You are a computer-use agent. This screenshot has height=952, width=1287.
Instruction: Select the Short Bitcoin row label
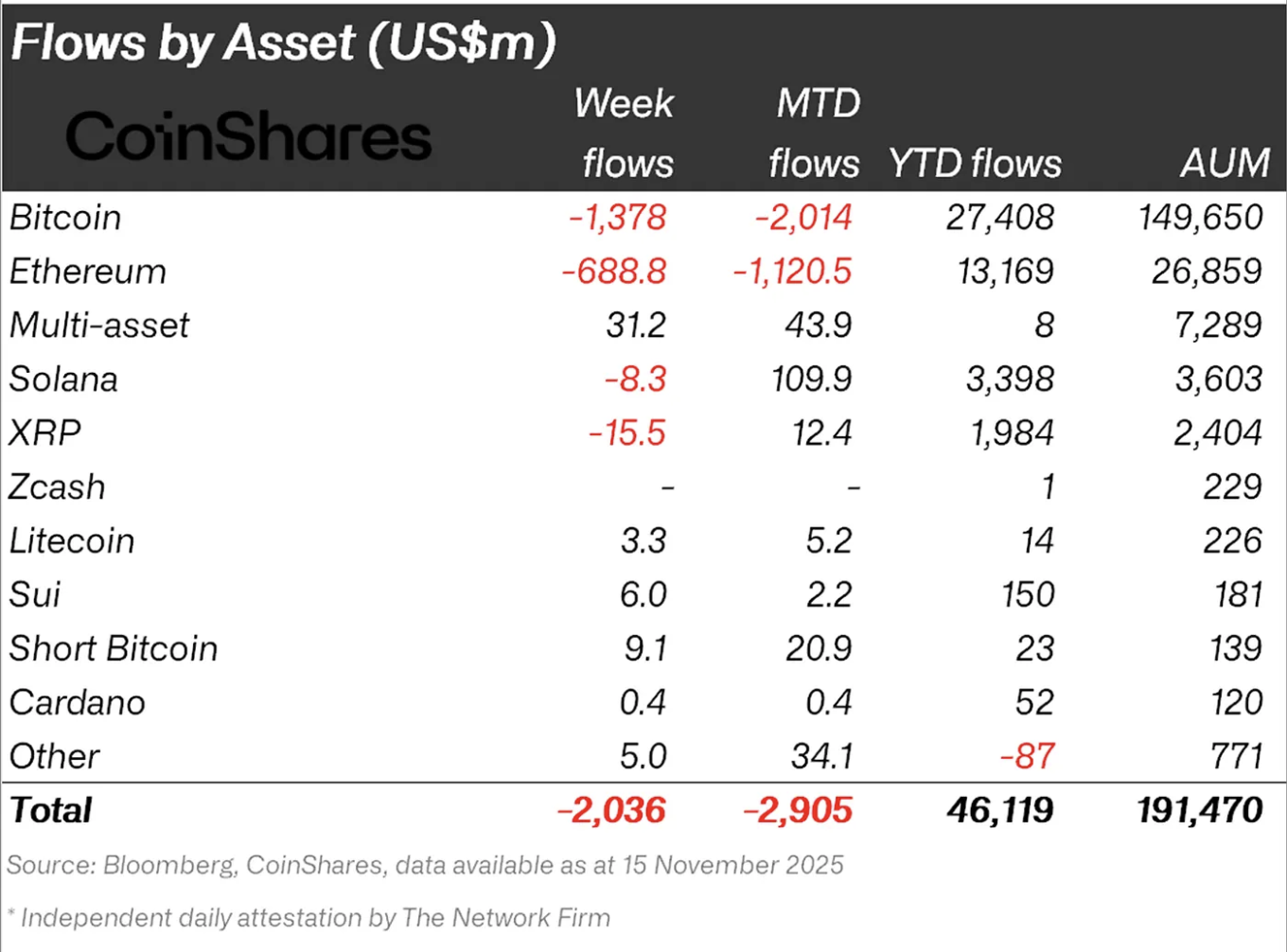(x=114, y=649)
